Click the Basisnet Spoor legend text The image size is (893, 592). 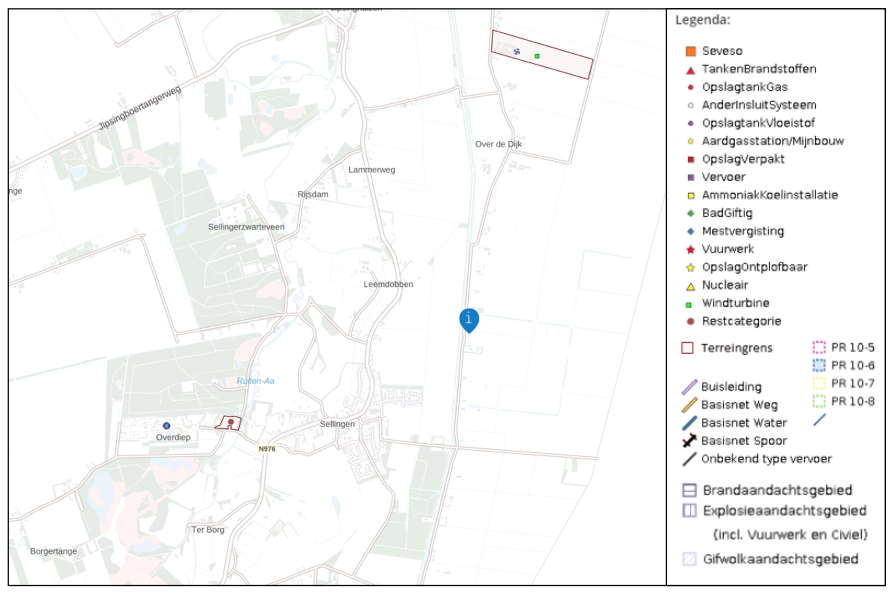coord(744,441)
